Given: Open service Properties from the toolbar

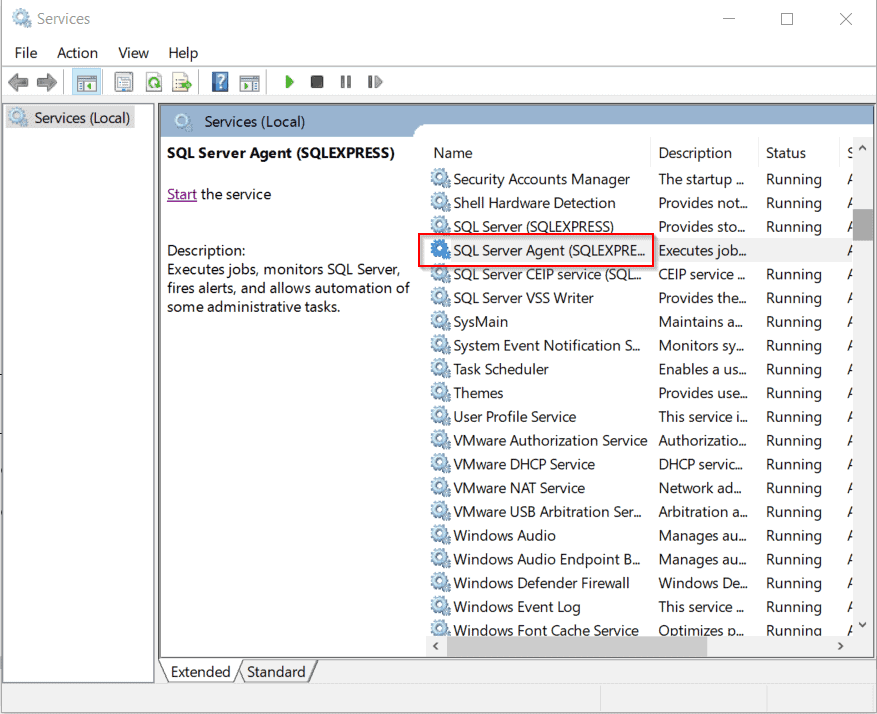Looking at the screenshot, I should coord(123,81).
